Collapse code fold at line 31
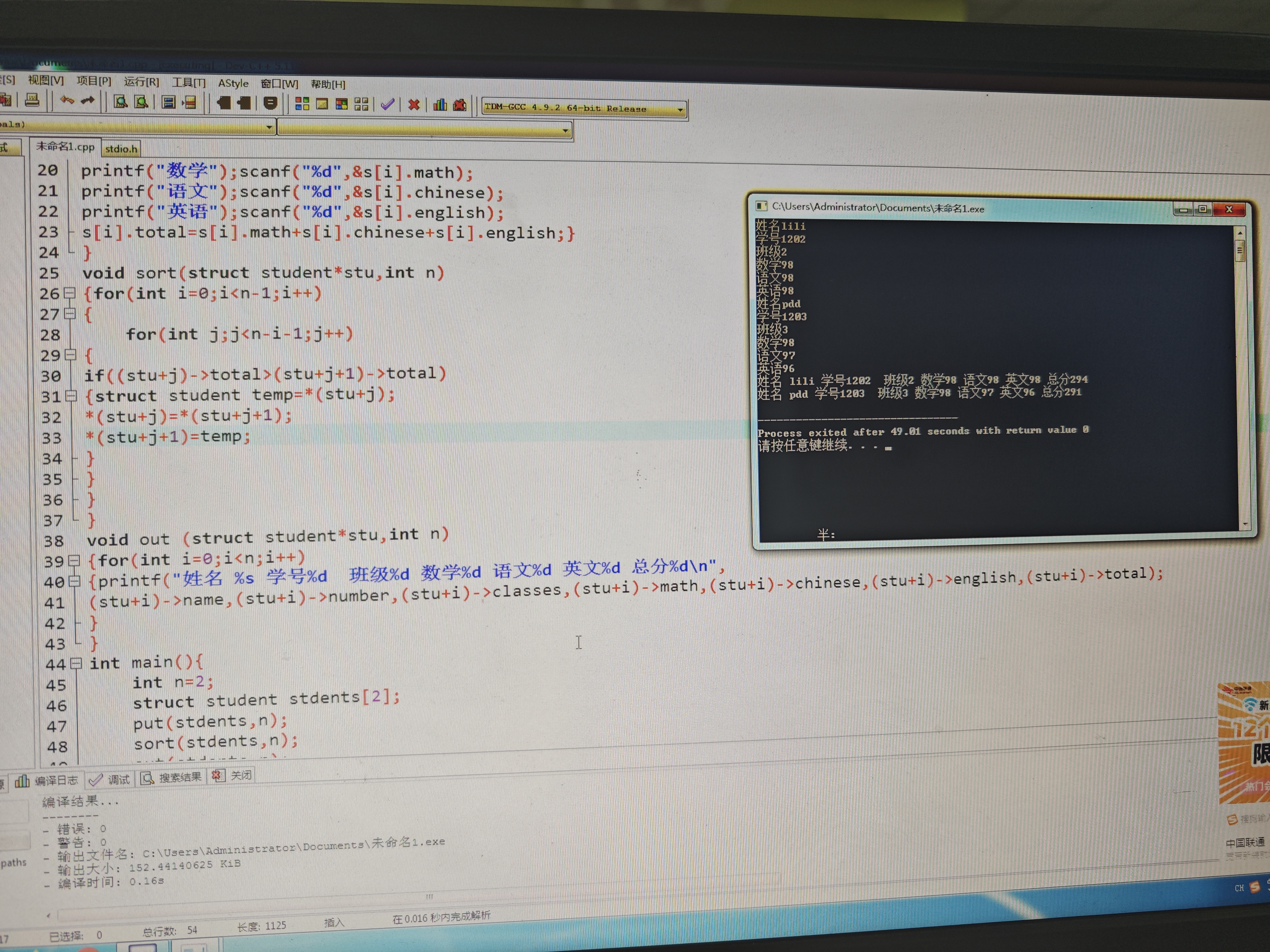The width and height of the screenshot is (1270, 952). (71, 395)
